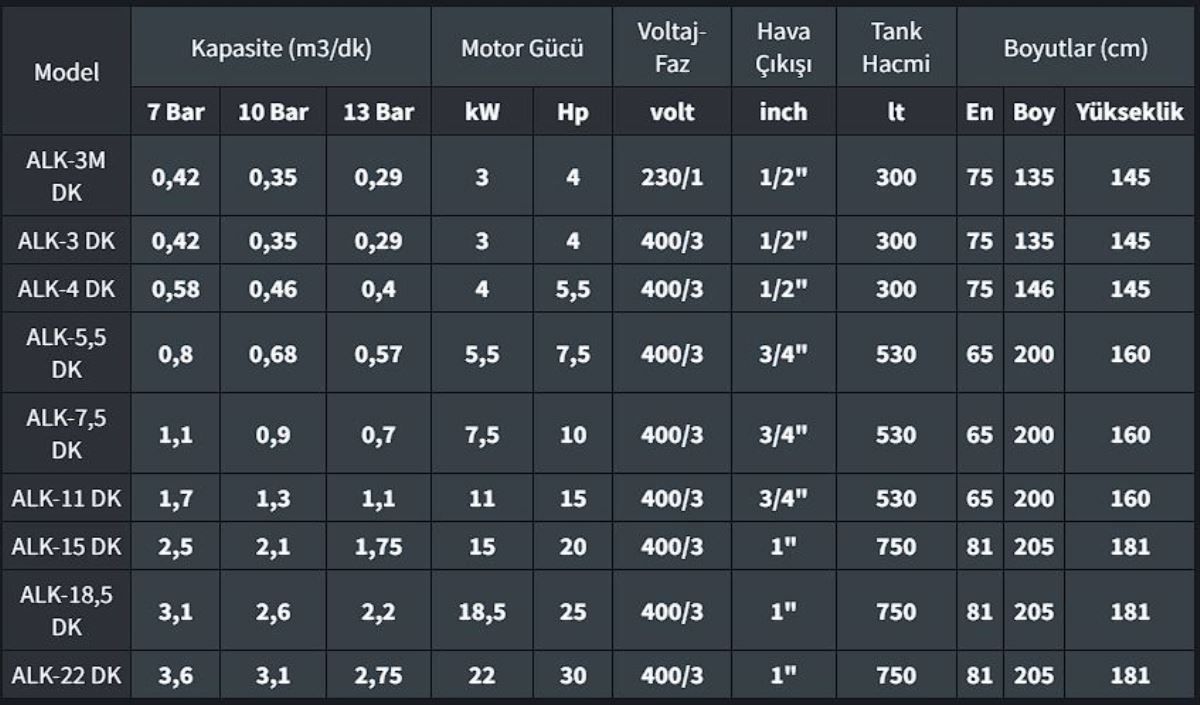This screenshot has width=1200, height=705.
Task: Click 0,58 capacity in ALK-4 DK row
Action: pos(176,290)
